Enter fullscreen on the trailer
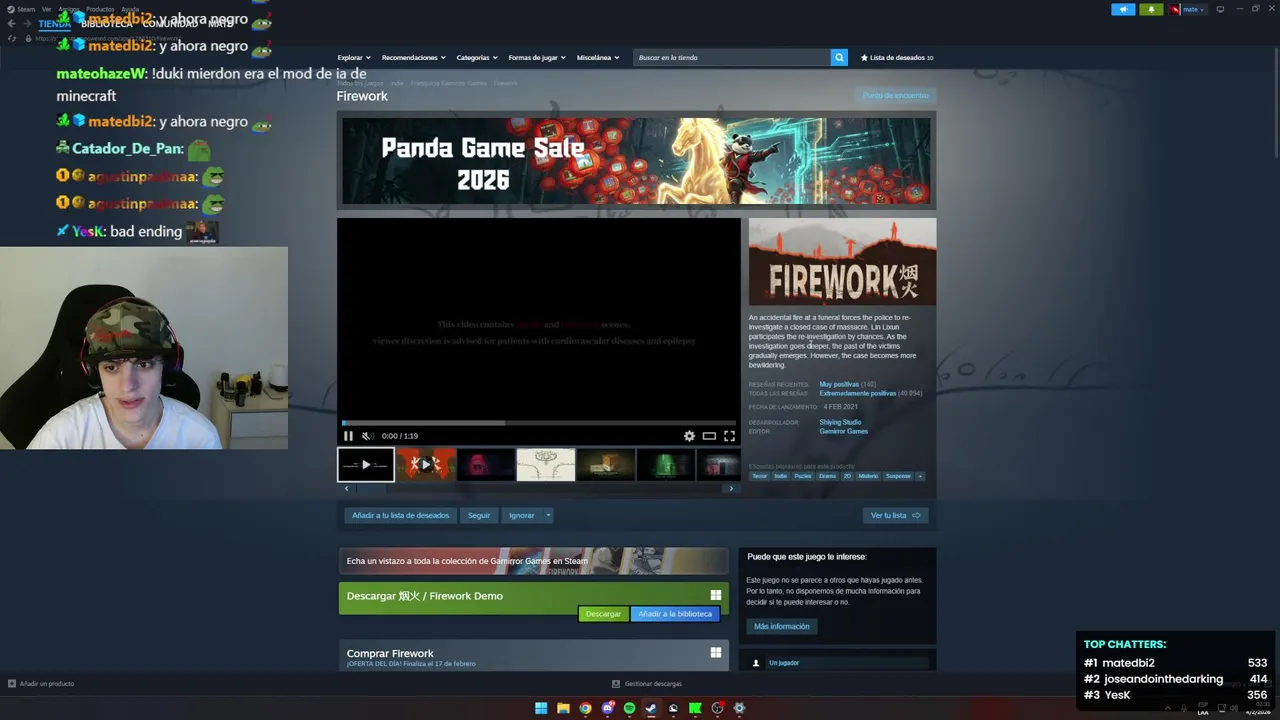The height and width of the screenshot is (720, 1280). point(729,436)
